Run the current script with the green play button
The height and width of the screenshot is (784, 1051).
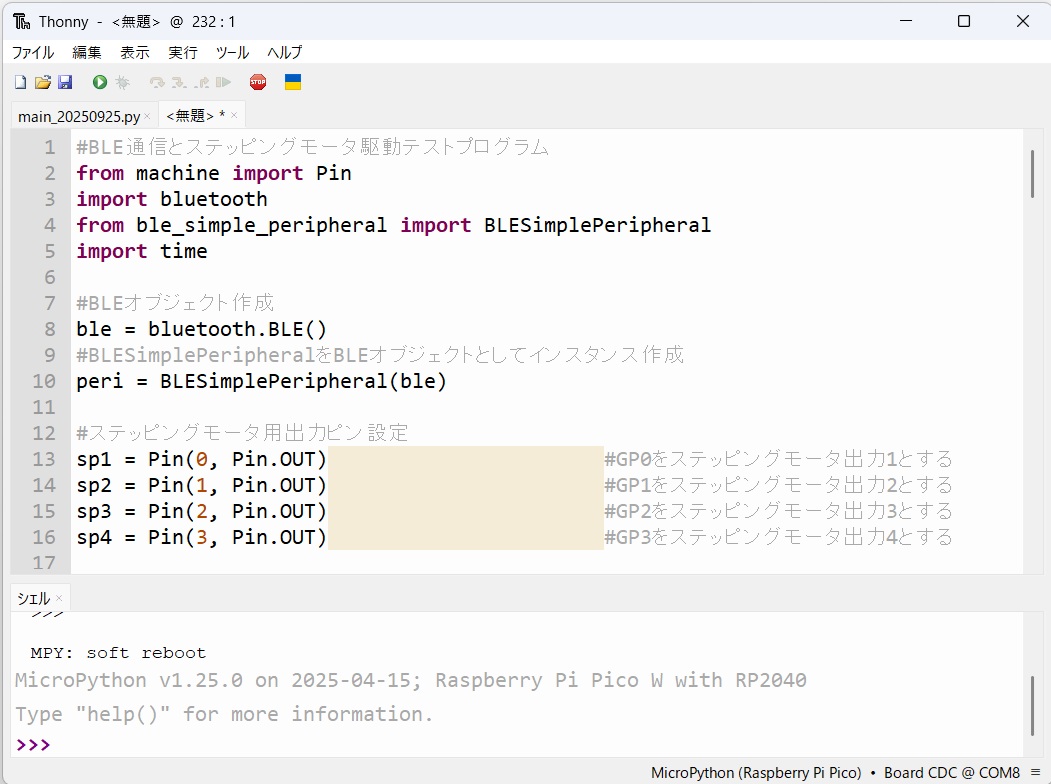100,83
